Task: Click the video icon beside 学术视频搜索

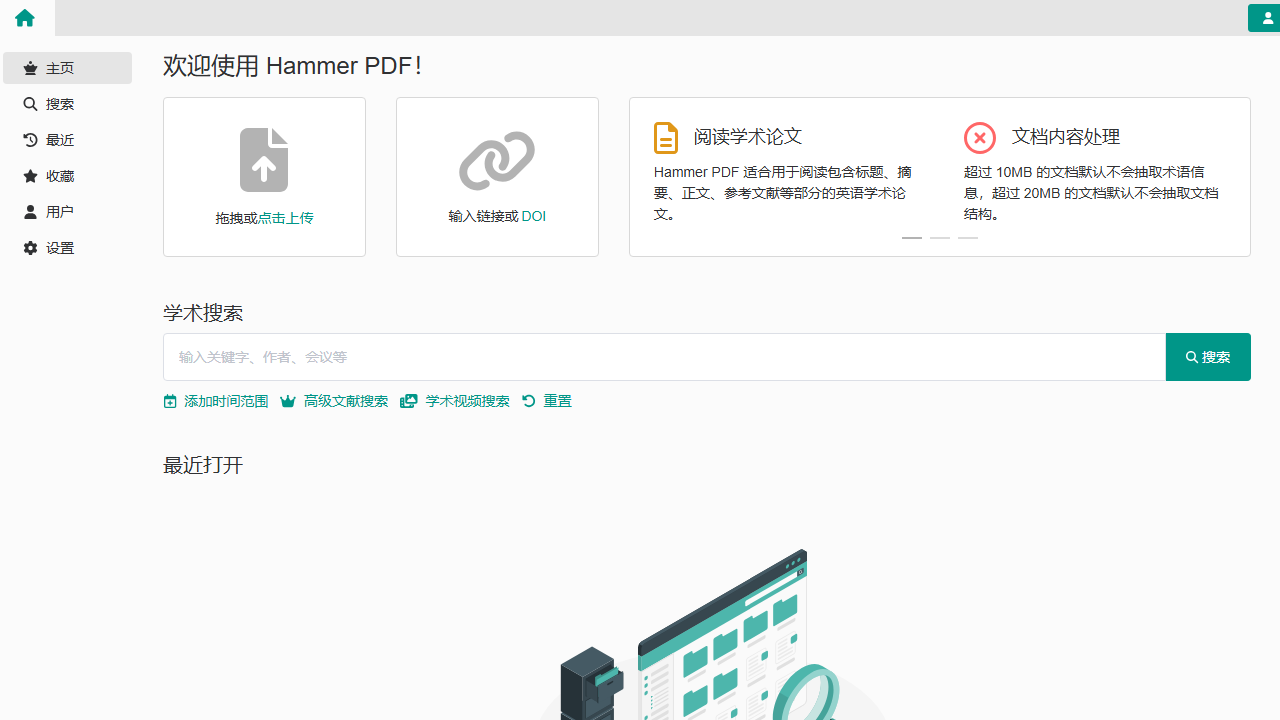Action: click(x=408, y=401)
